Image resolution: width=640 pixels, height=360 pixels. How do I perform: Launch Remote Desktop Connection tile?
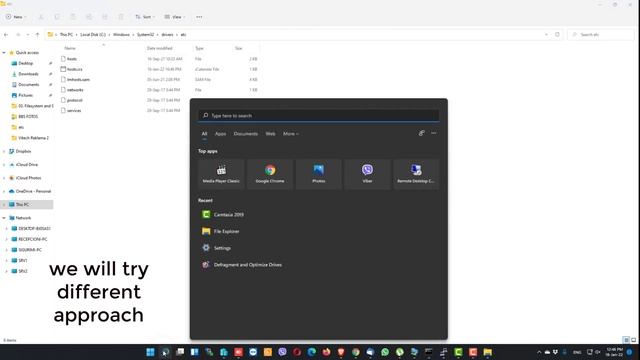tap(416, 174)
